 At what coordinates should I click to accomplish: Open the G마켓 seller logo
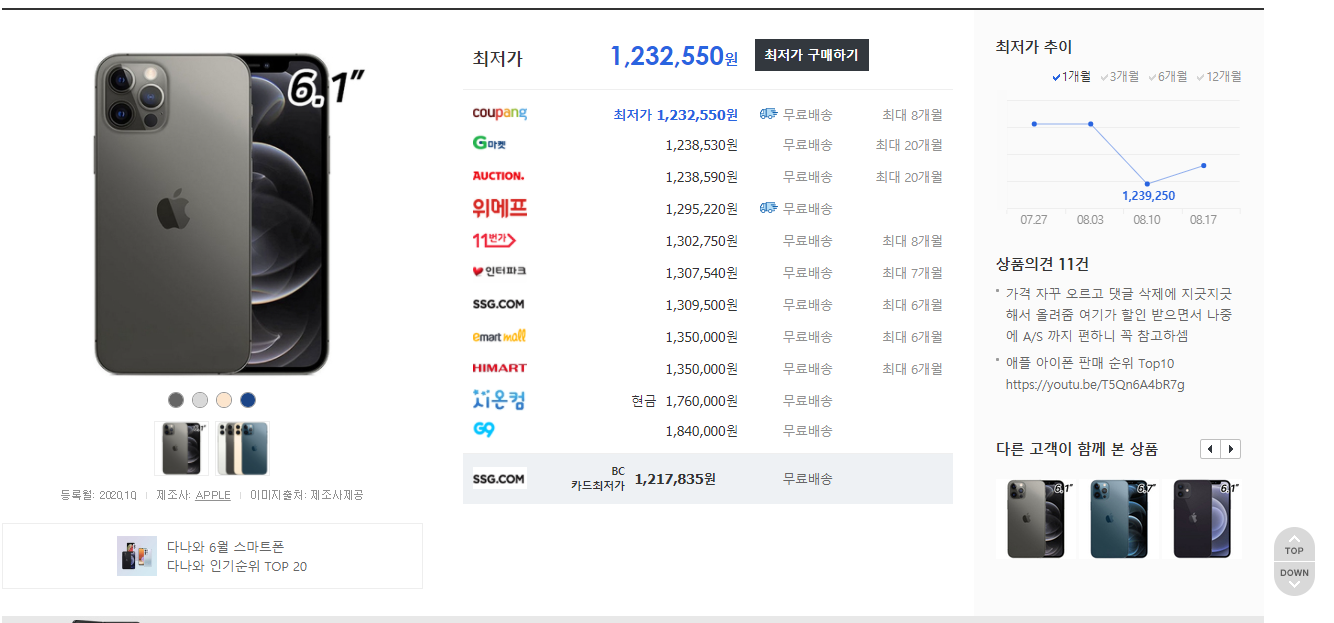[489, 144]
